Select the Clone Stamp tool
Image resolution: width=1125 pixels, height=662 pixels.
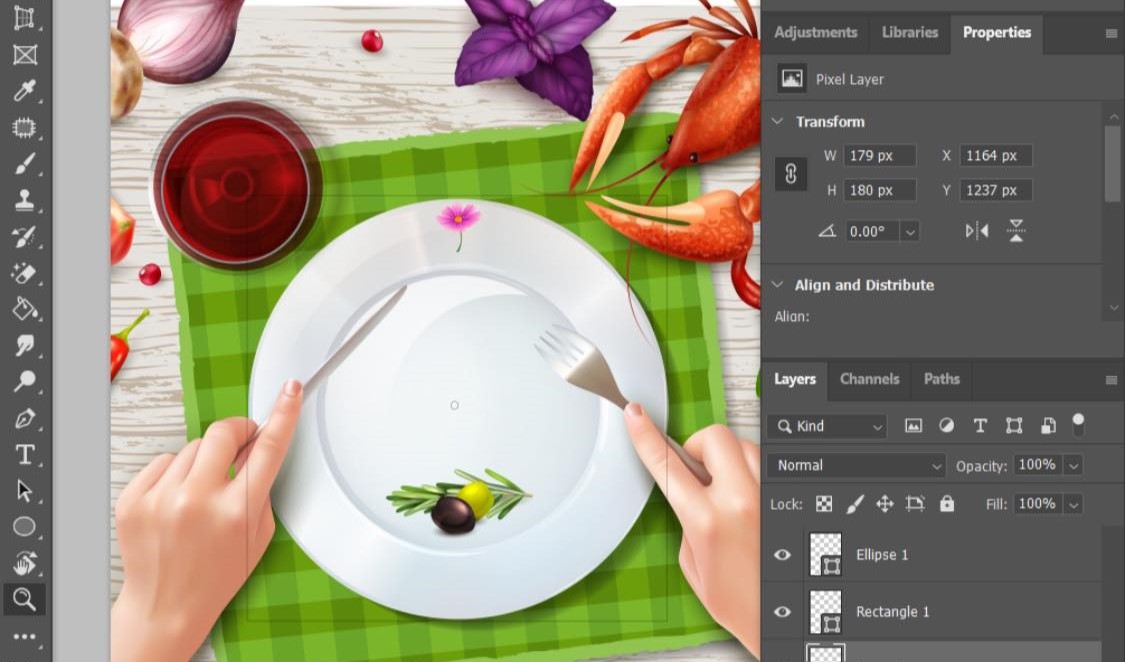pos(24,200)
